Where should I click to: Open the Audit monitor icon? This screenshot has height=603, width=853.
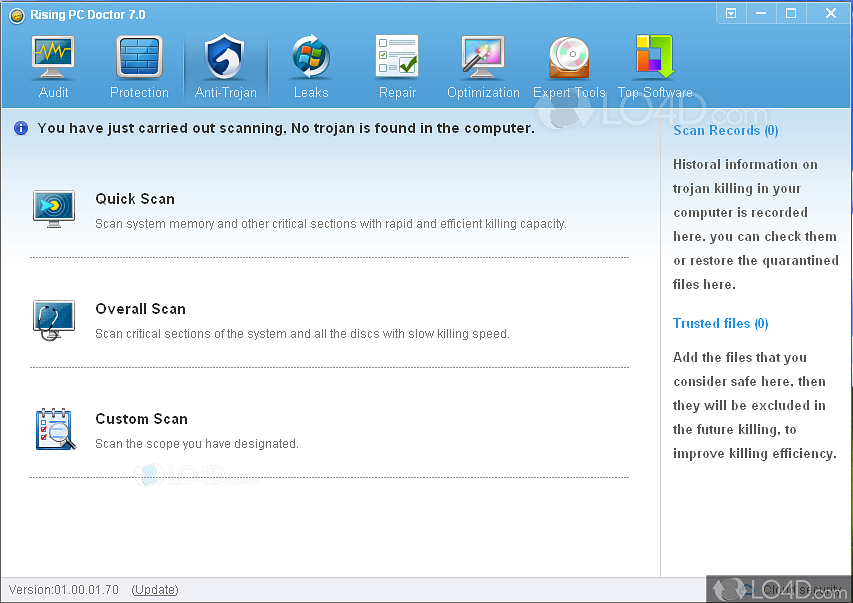(x=53, y=57)
